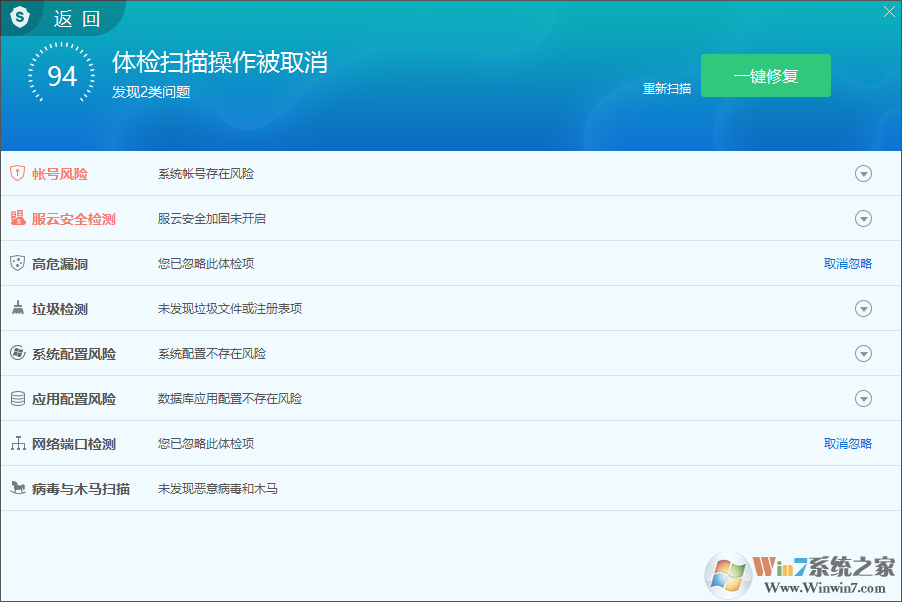Click the 服云安全检测 row icon
This screenshot has width=902, height=602.
tap(16, 218)
